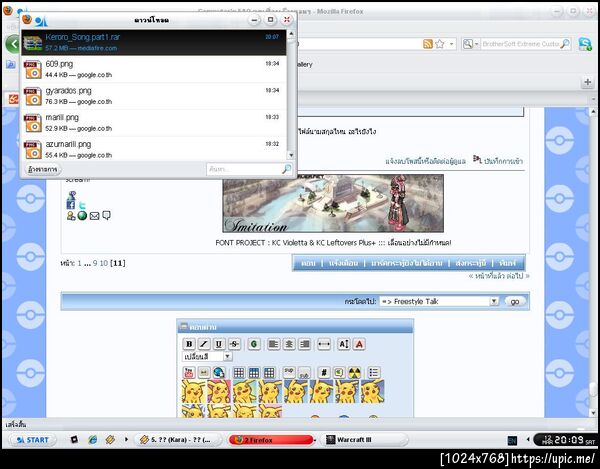600x469 pixels.
Task: Click the BrotherSoft search field
Action: click(520, 44)
